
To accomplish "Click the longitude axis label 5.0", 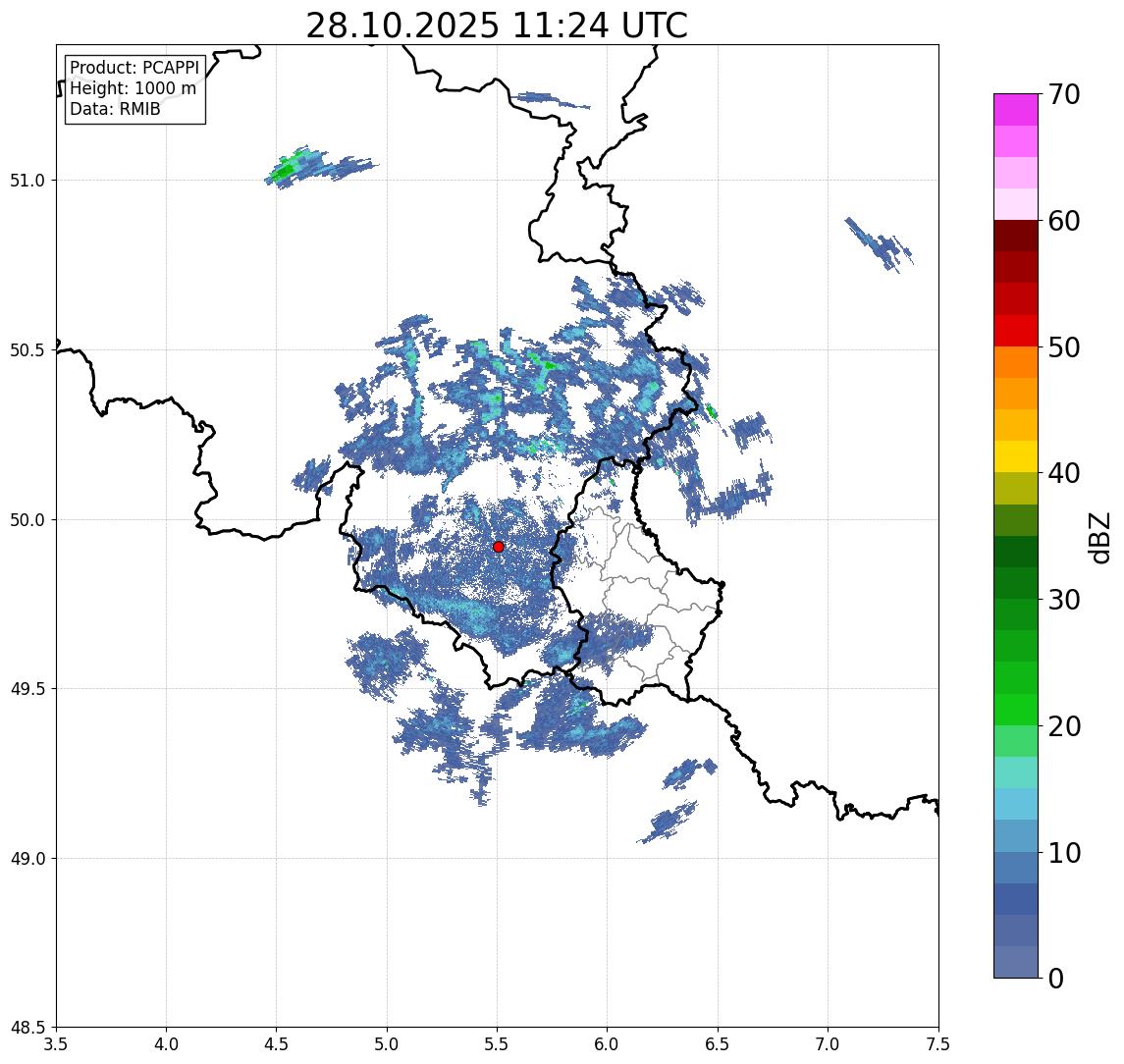I will click(x=387, y=1044).
